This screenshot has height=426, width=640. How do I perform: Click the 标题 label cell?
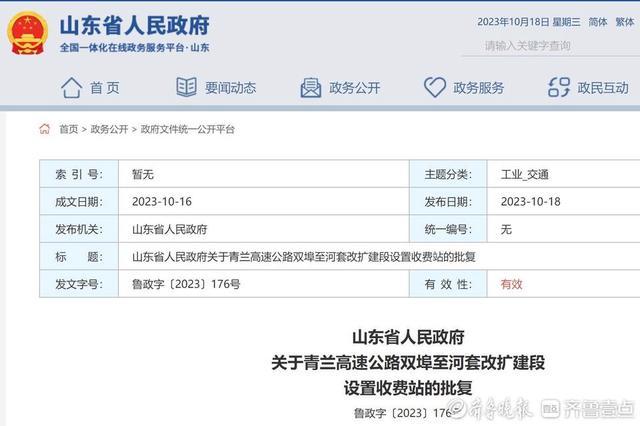(79, 256)
